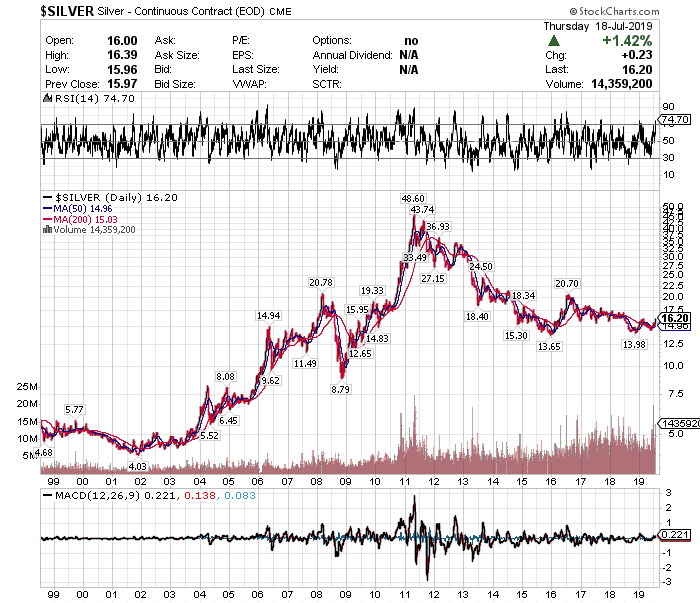Viewport: 700px width, 603px height.
Task: Click the 13.65 low label near 2016
Action: point(549,346)
